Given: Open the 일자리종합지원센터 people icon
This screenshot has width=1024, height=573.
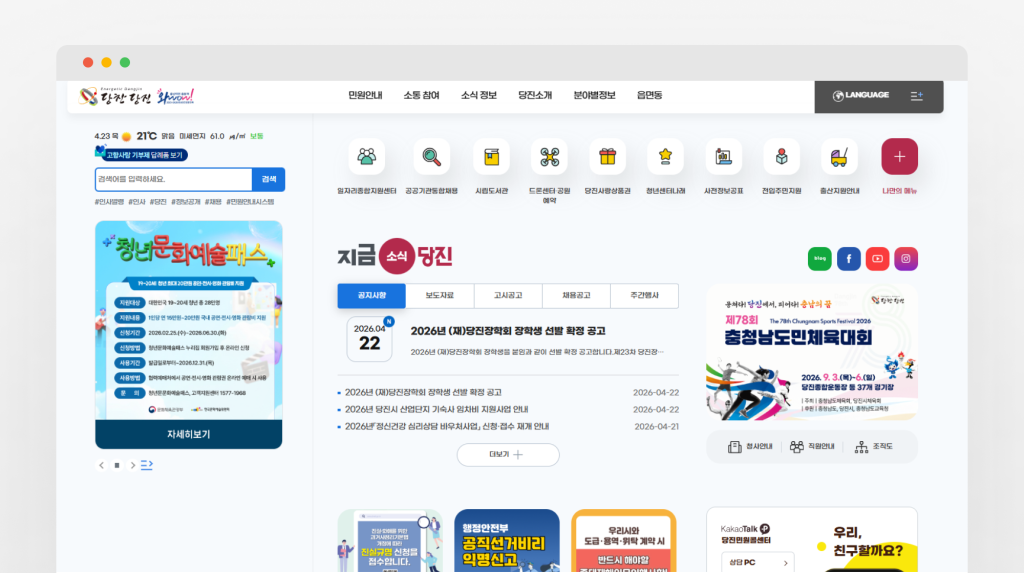Looking at the screenshot, I should 366,157.
